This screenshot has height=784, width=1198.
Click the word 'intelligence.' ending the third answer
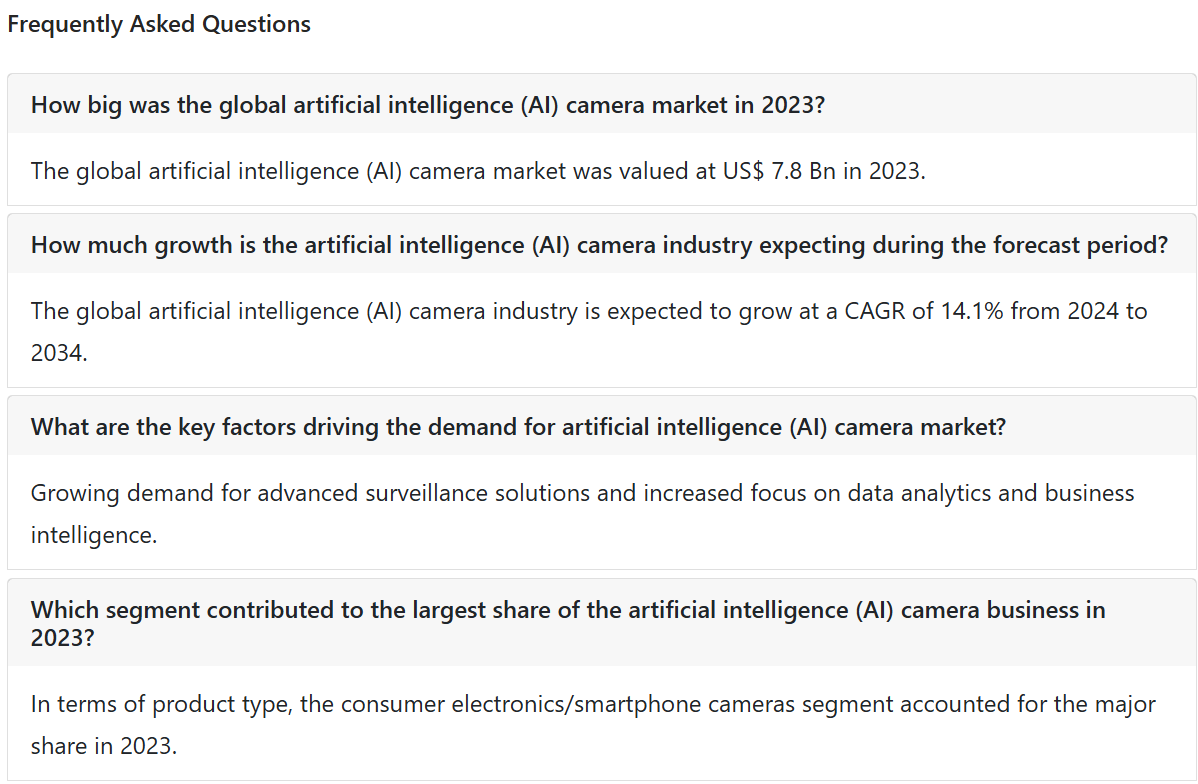(x=94, y=535)
